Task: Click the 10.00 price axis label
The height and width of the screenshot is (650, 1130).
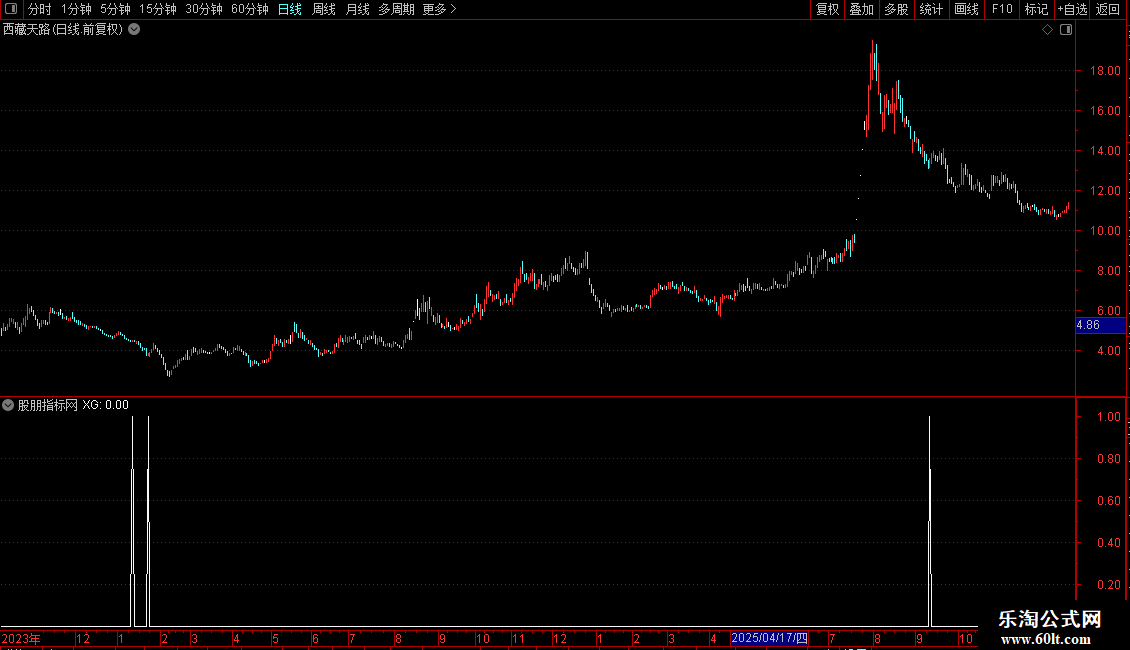Action: point(1105,231)
